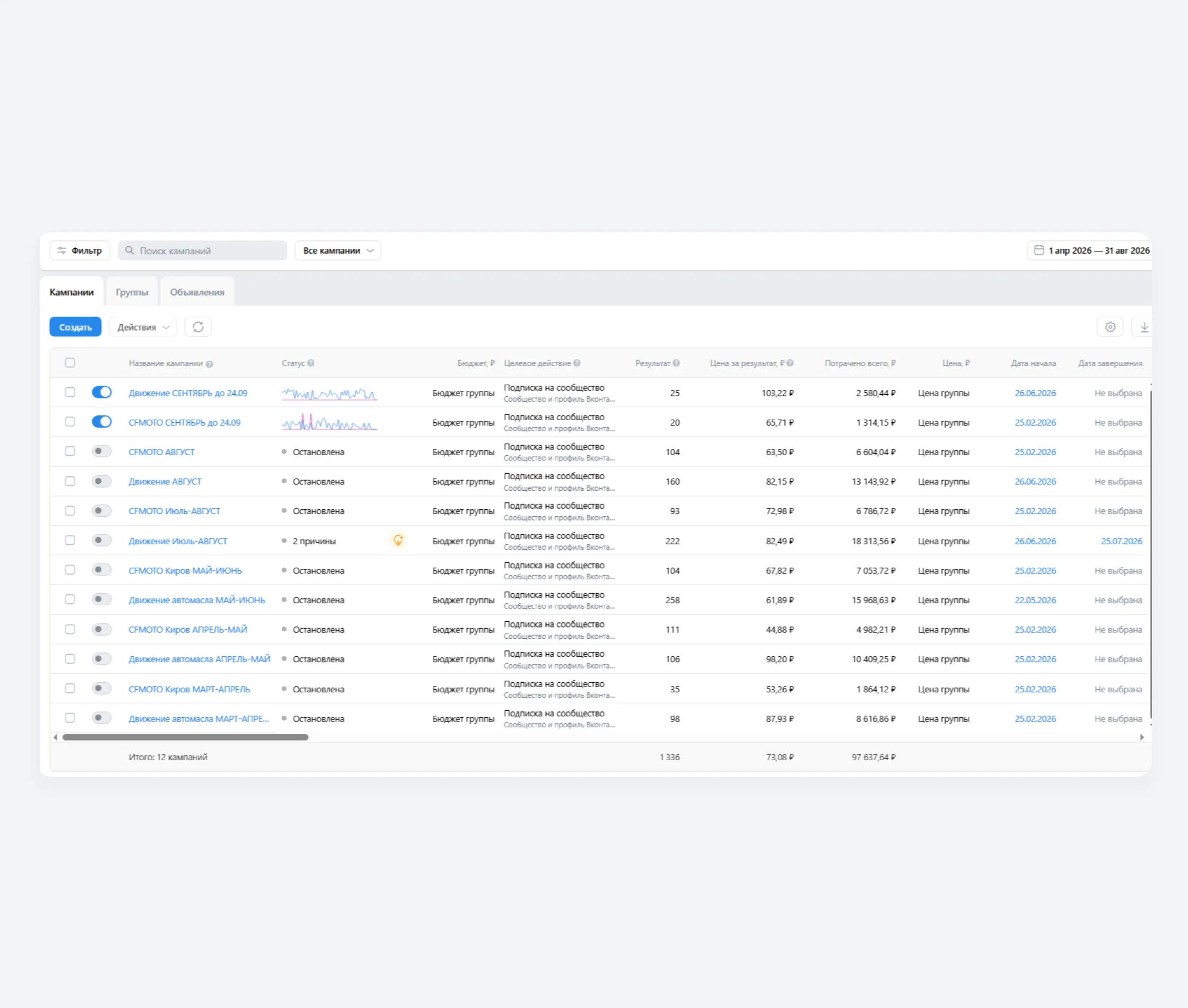Click the Создать button
Viewport: 1188px width, 1008px height.
click(75, 327)
